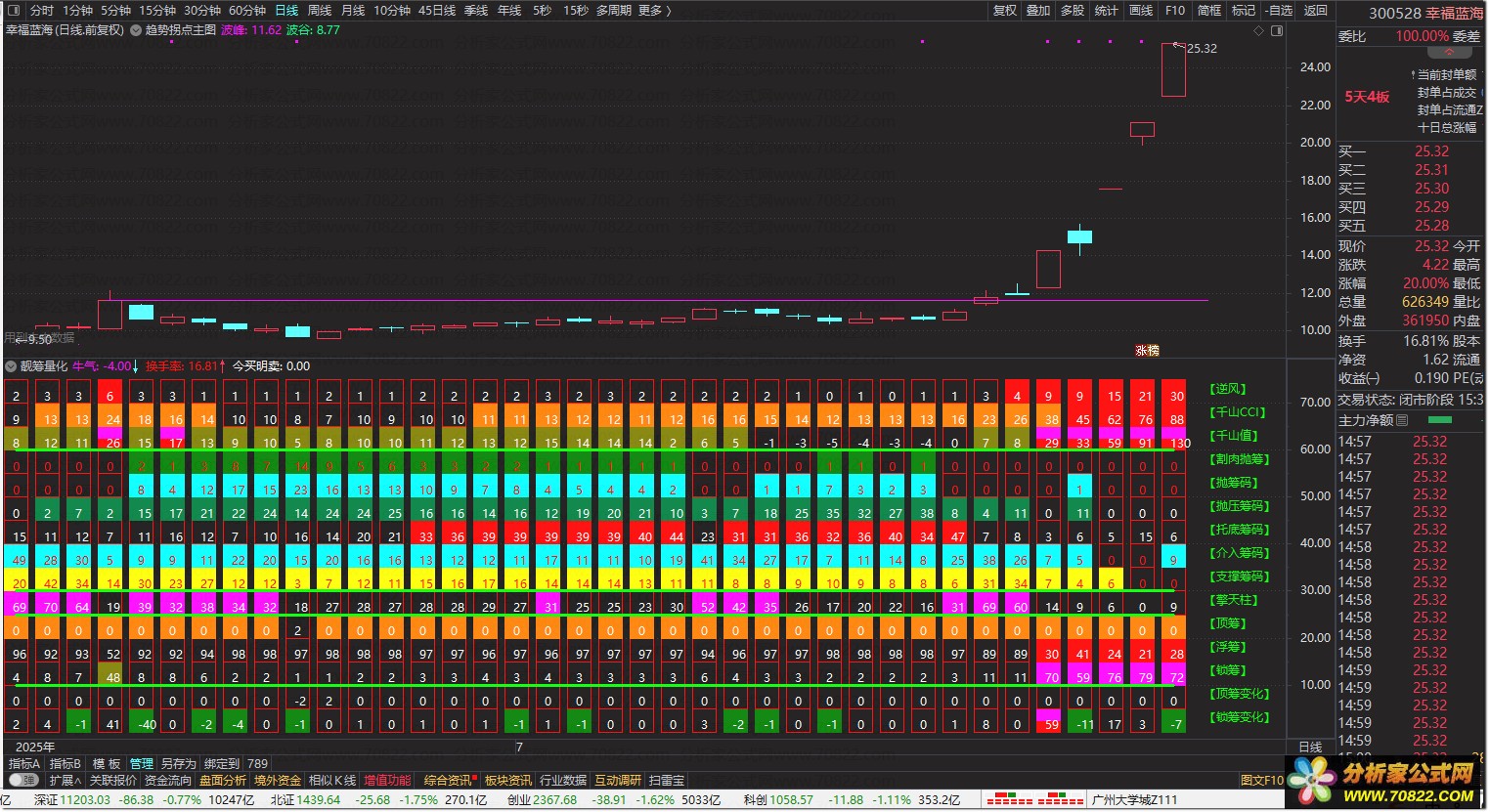1490x812 pixels.
Task: Open 境外资金 tab
Action: pos(278,781)
